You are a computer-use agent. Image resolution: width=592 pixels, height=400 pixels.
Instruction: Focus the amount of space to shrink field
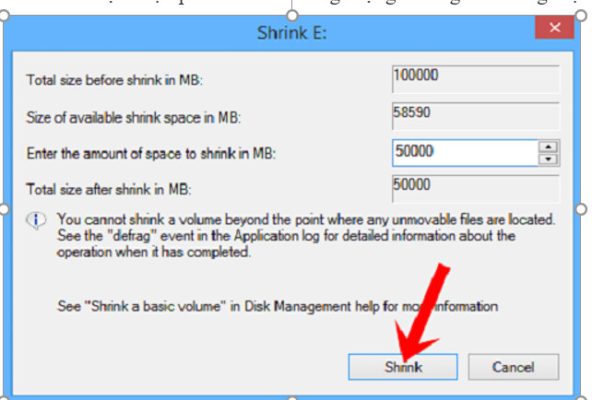[x=465, y=153]
